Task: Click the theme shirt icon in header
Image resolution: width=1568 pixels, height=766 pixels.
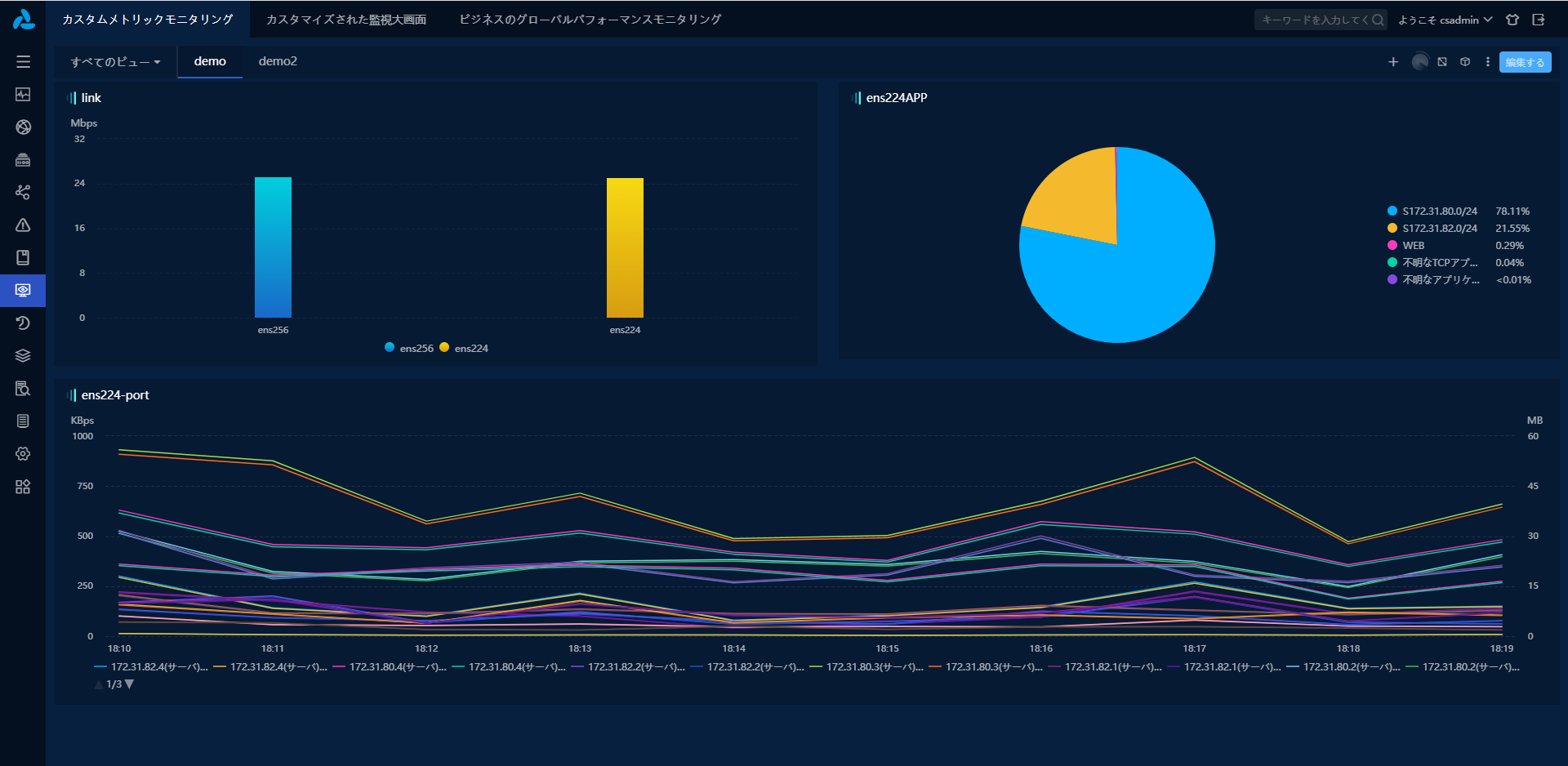Action: (1512, 20)
